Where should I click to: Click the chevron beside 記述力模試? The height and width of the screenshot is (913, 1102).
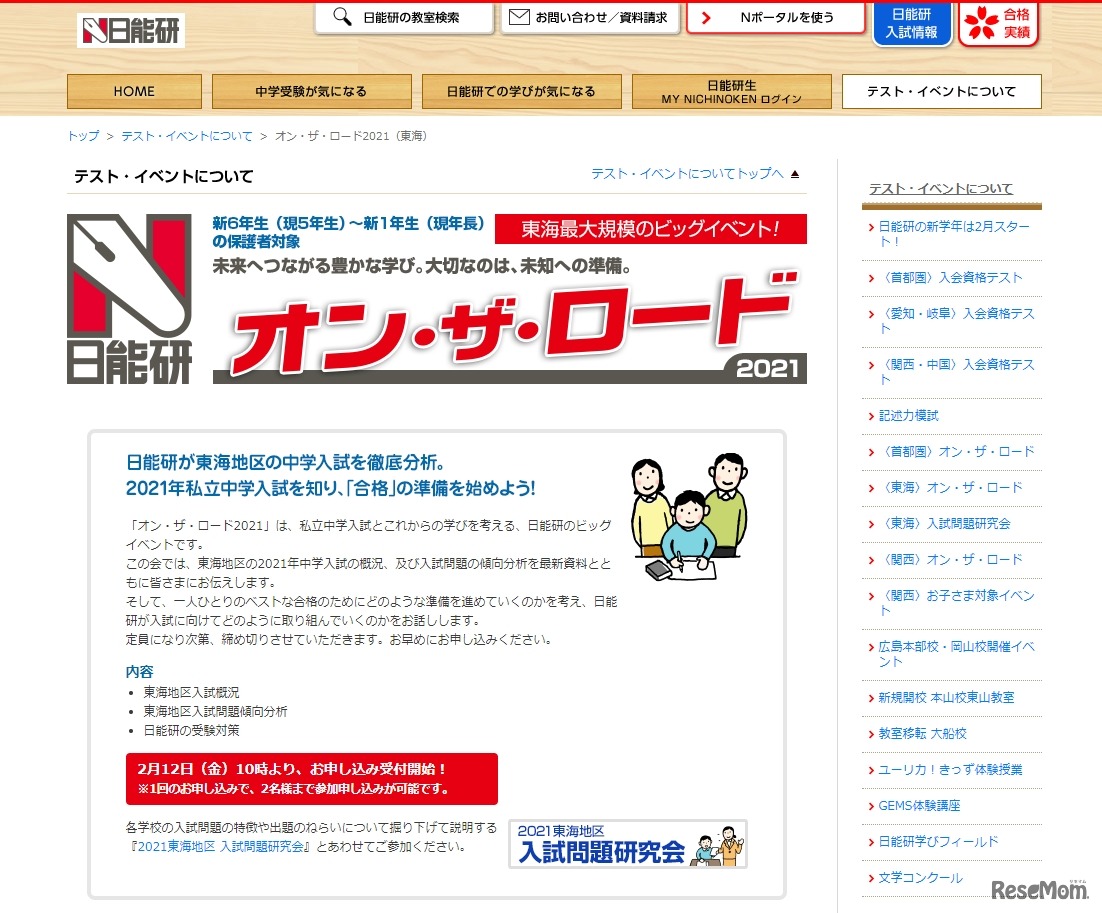point(871,416)
